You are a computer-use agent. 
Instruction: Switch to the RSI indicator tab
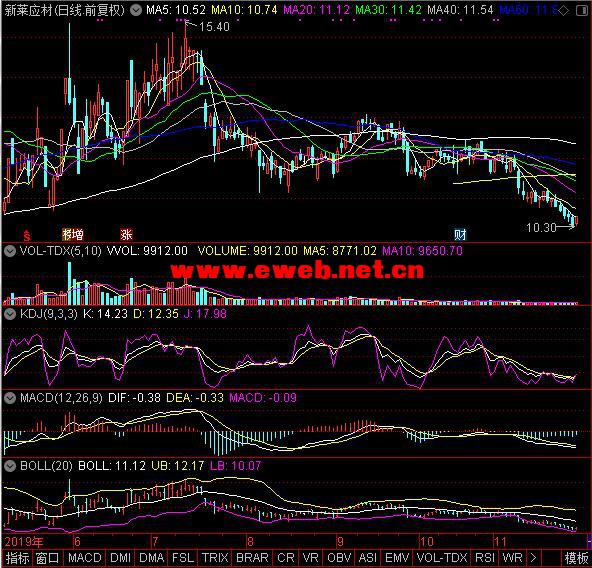485,558
